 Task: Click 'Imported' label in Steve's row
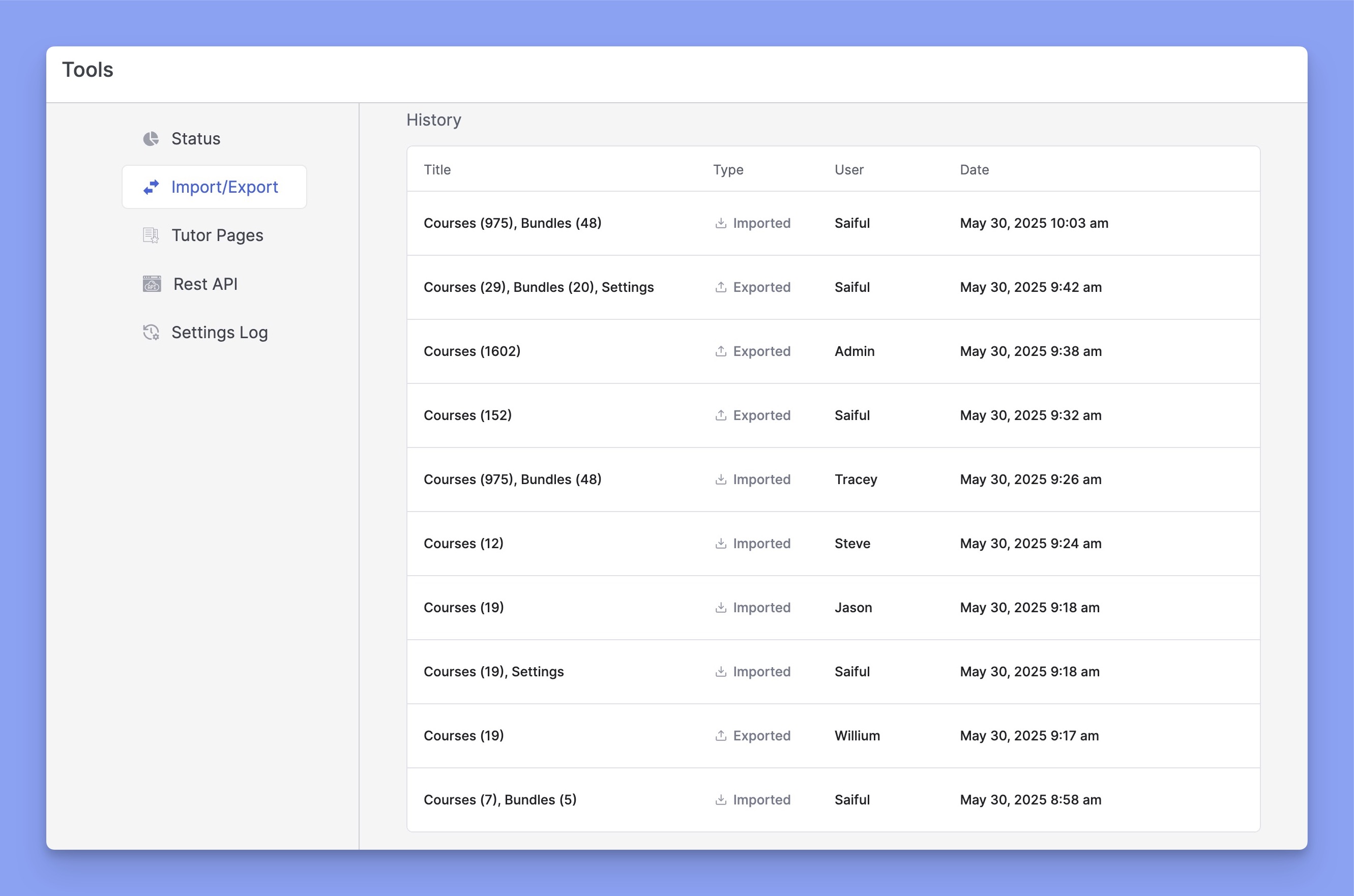[762, 544]
